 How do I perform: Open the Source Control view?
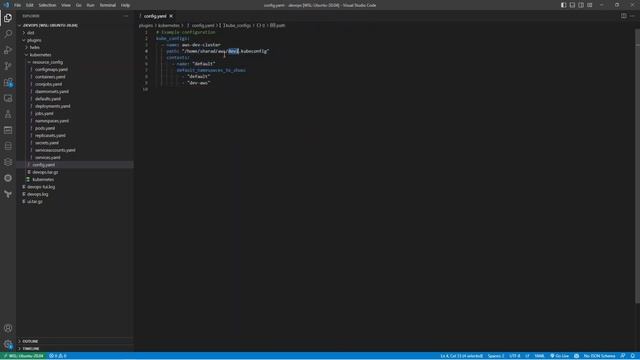8,66
